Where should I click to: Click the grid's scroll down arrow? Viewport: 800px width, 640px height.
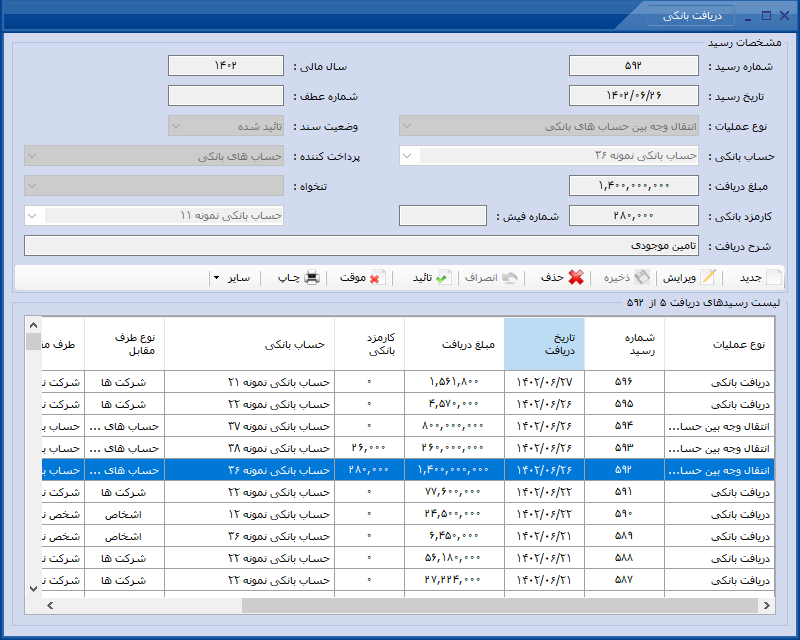click(x=34, y=589)
